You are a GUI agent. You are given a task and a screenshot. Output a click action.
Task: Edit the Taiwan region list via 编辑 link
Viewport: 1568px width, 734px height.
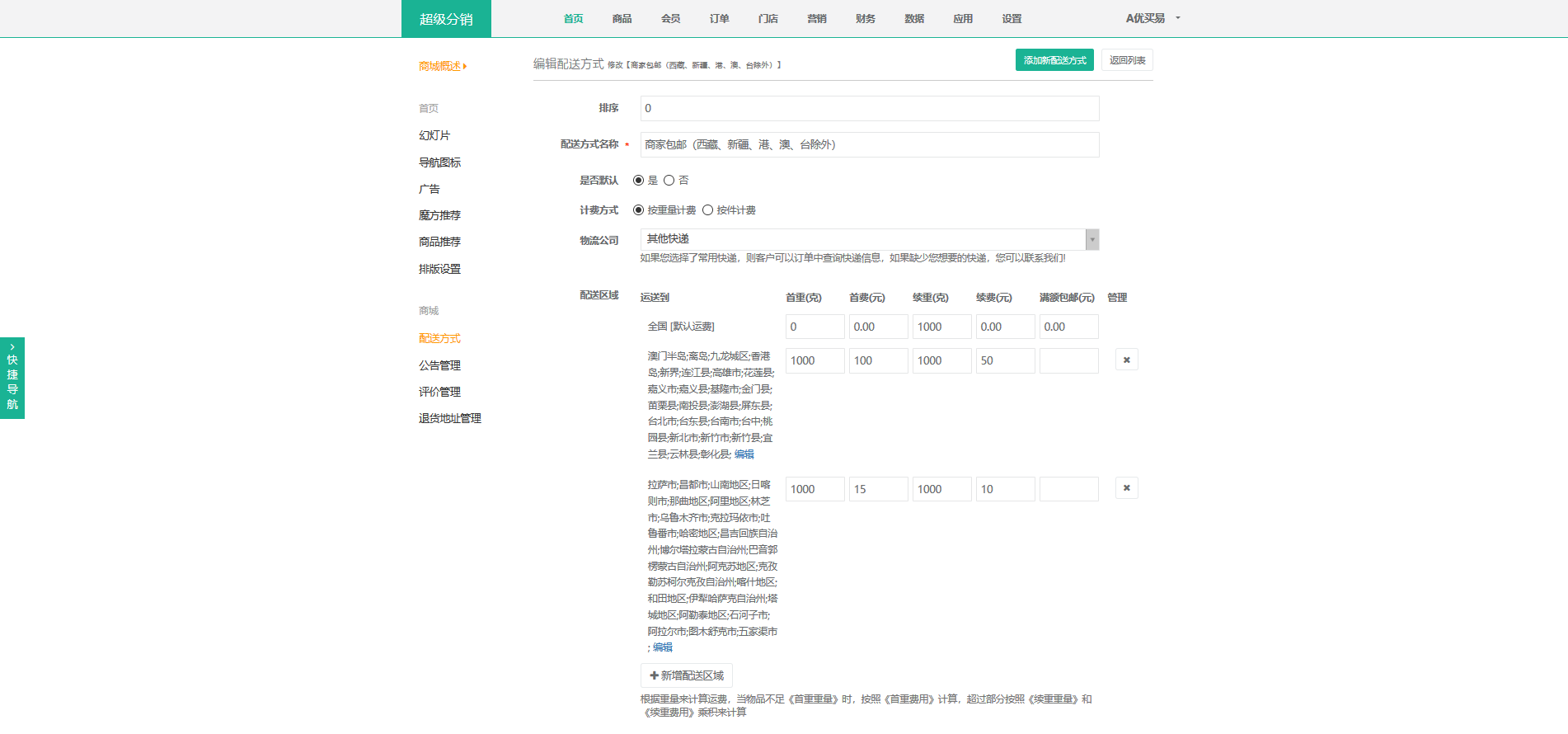pyautogui.click(x=744, y=454)
